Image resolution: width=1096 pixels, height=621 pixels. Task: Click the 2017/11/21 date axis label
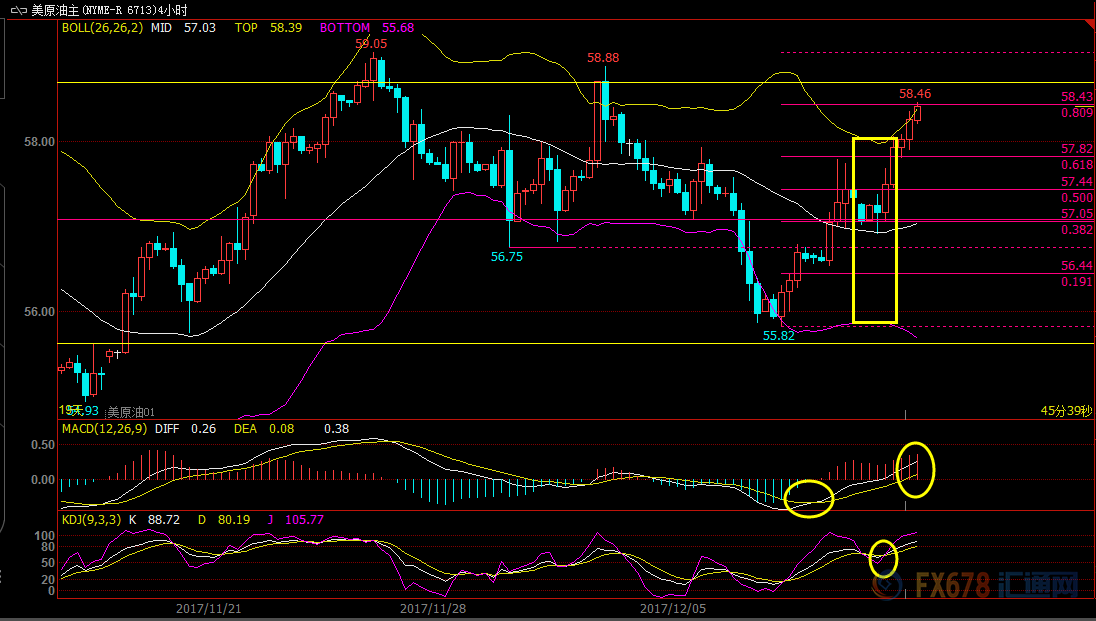pyautogui.click(x=208, y=609)
